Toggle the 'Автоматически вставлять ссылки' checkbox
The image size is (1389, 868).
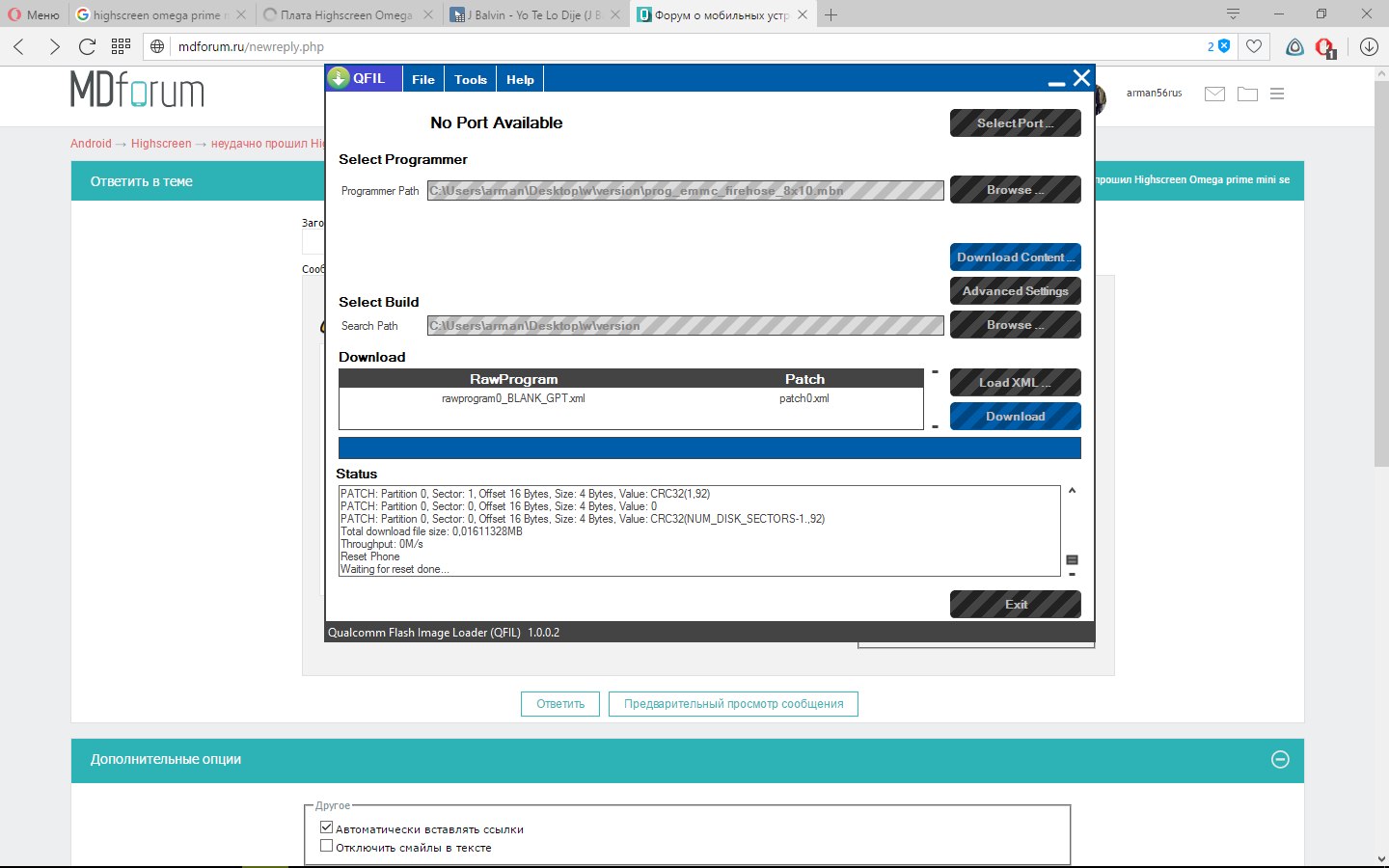tap(327, 827)
